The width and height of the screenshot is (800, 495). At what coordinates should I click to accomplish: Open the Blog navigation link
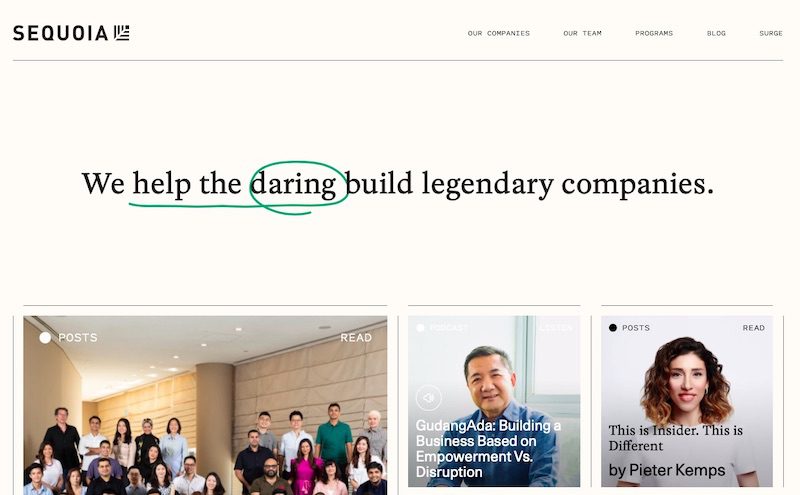click(716, 33)
